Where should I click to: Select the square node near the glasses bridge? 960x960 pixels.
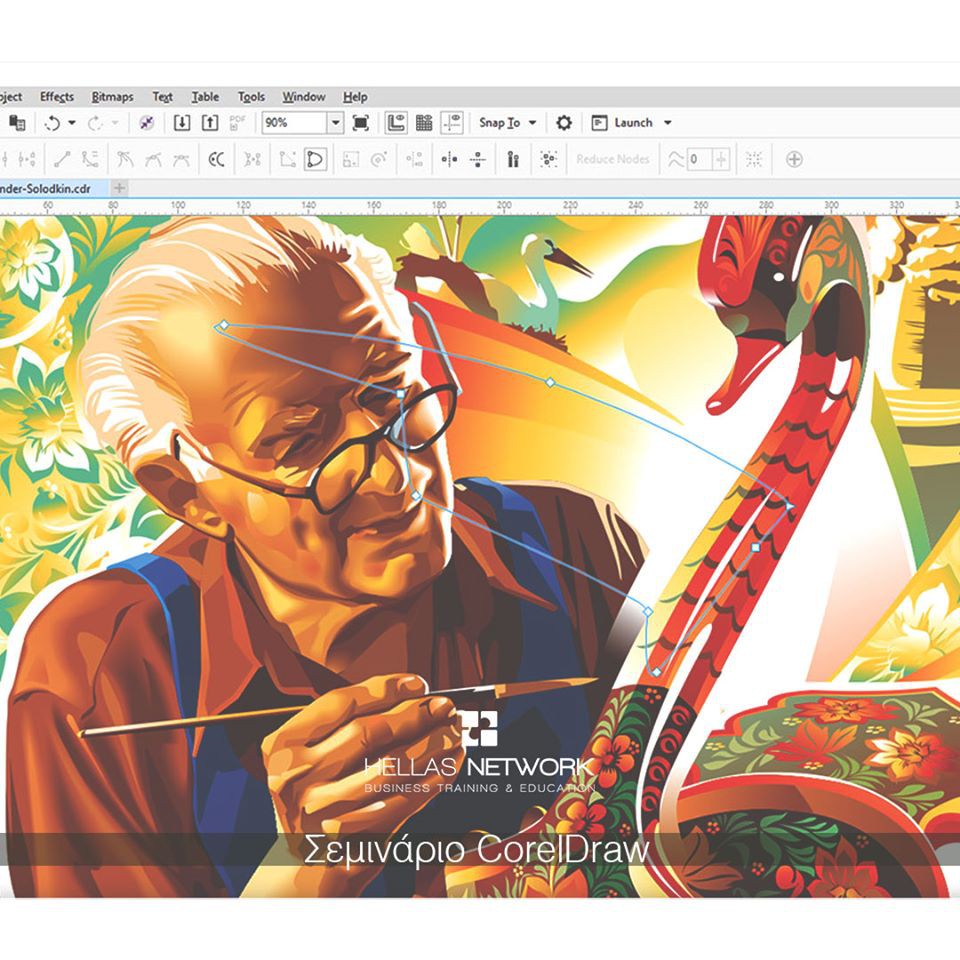(400, 394)
